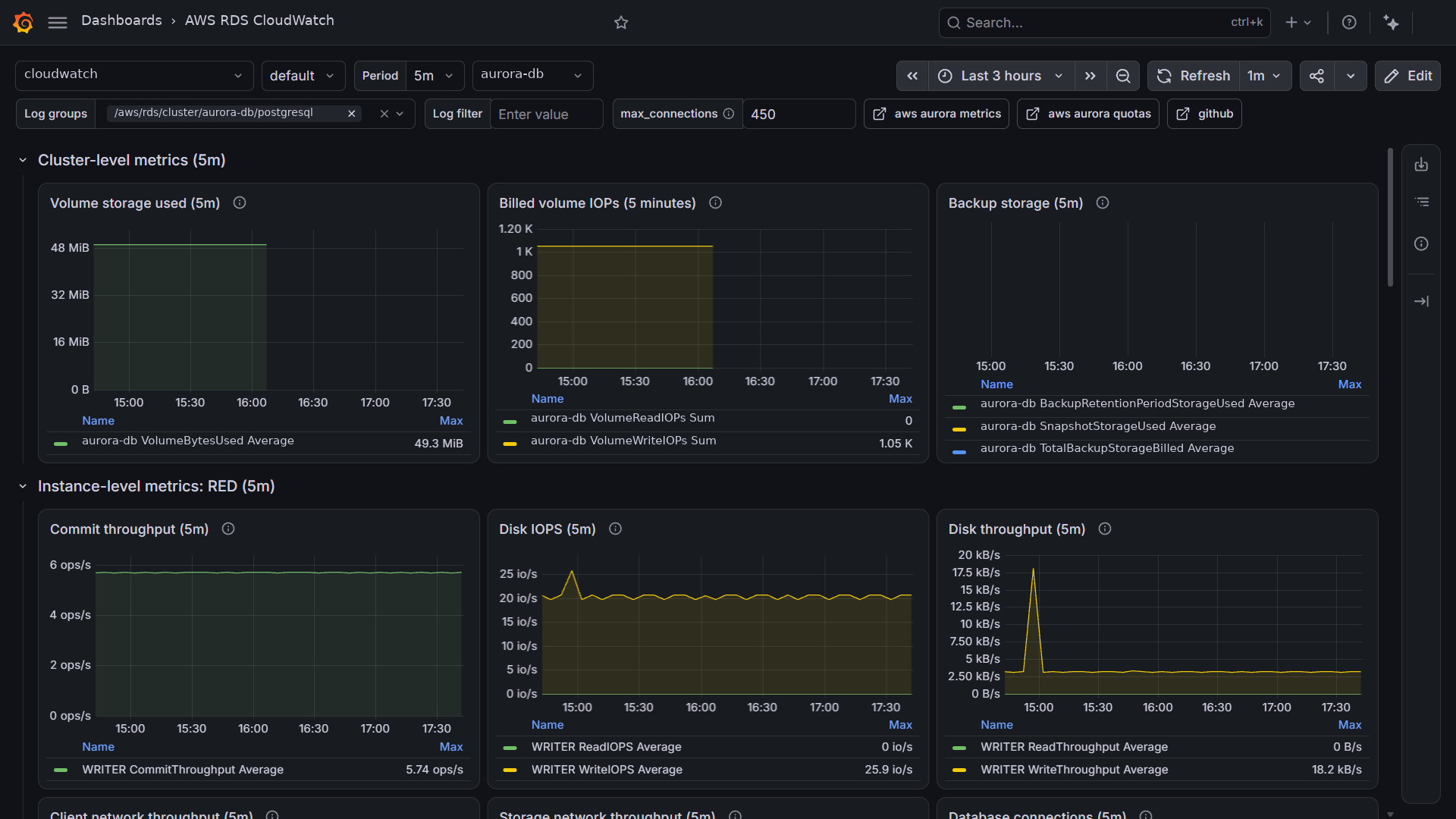
Task: Open the Grafana home logo
Action: pos(24,22)
